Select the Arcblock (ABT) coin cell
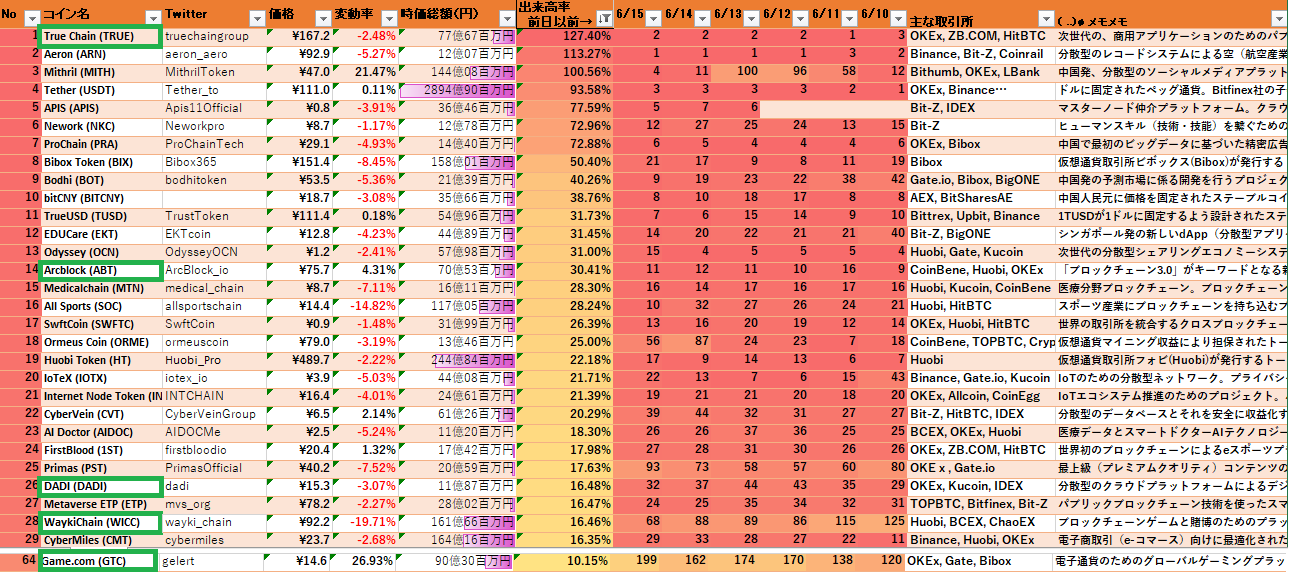The image size is (1291, 574). (x=100, y=270)
